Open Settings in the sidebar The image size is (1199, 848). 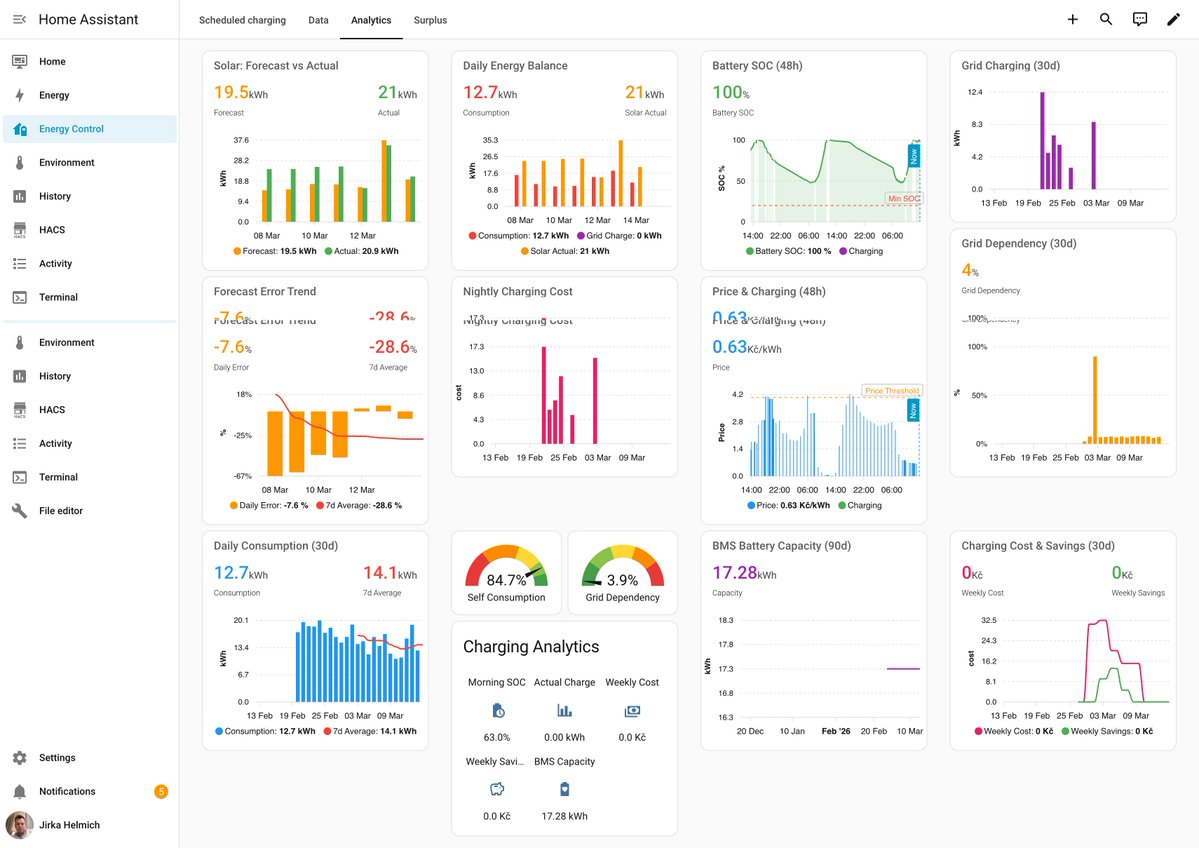click(x=89, y=758)
